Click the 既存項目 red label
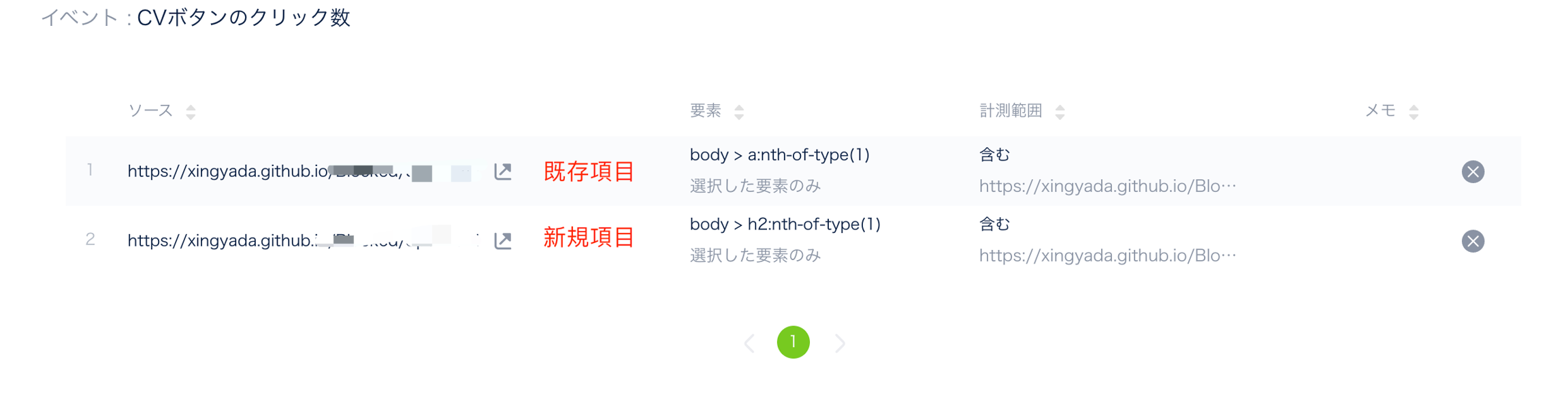This screenshot has width=1568, height=399. [x=589, y=172]
